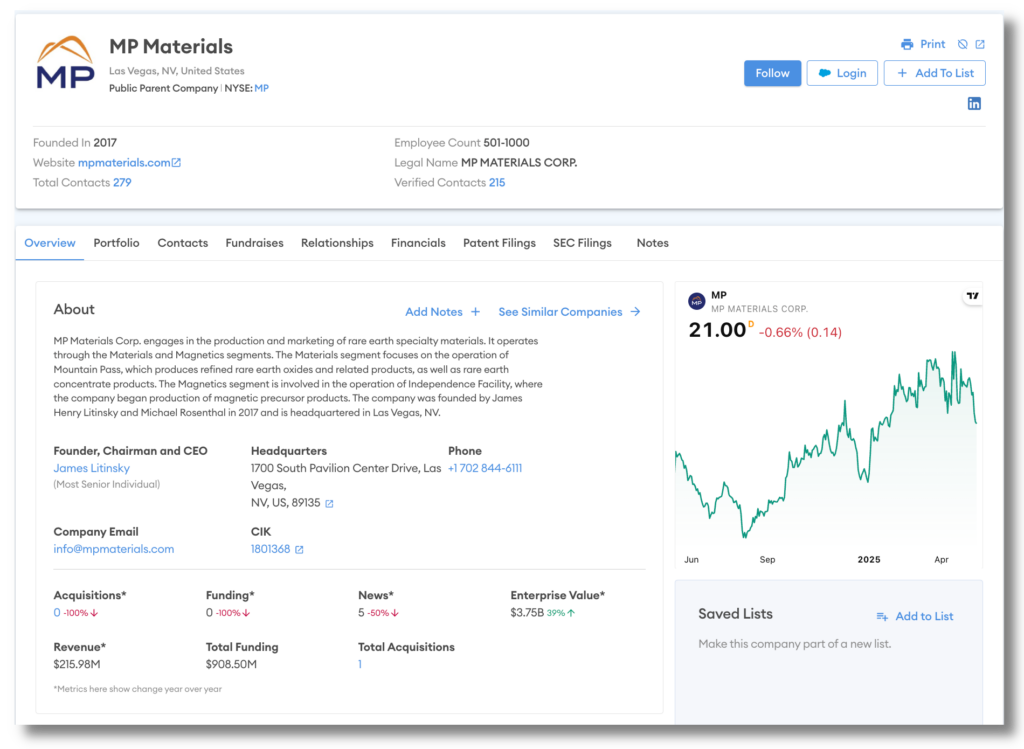The width and height of the screenshot is (1024, 749).
Task: Open the Fundraises tab
Action: click(x=255, y=243)
